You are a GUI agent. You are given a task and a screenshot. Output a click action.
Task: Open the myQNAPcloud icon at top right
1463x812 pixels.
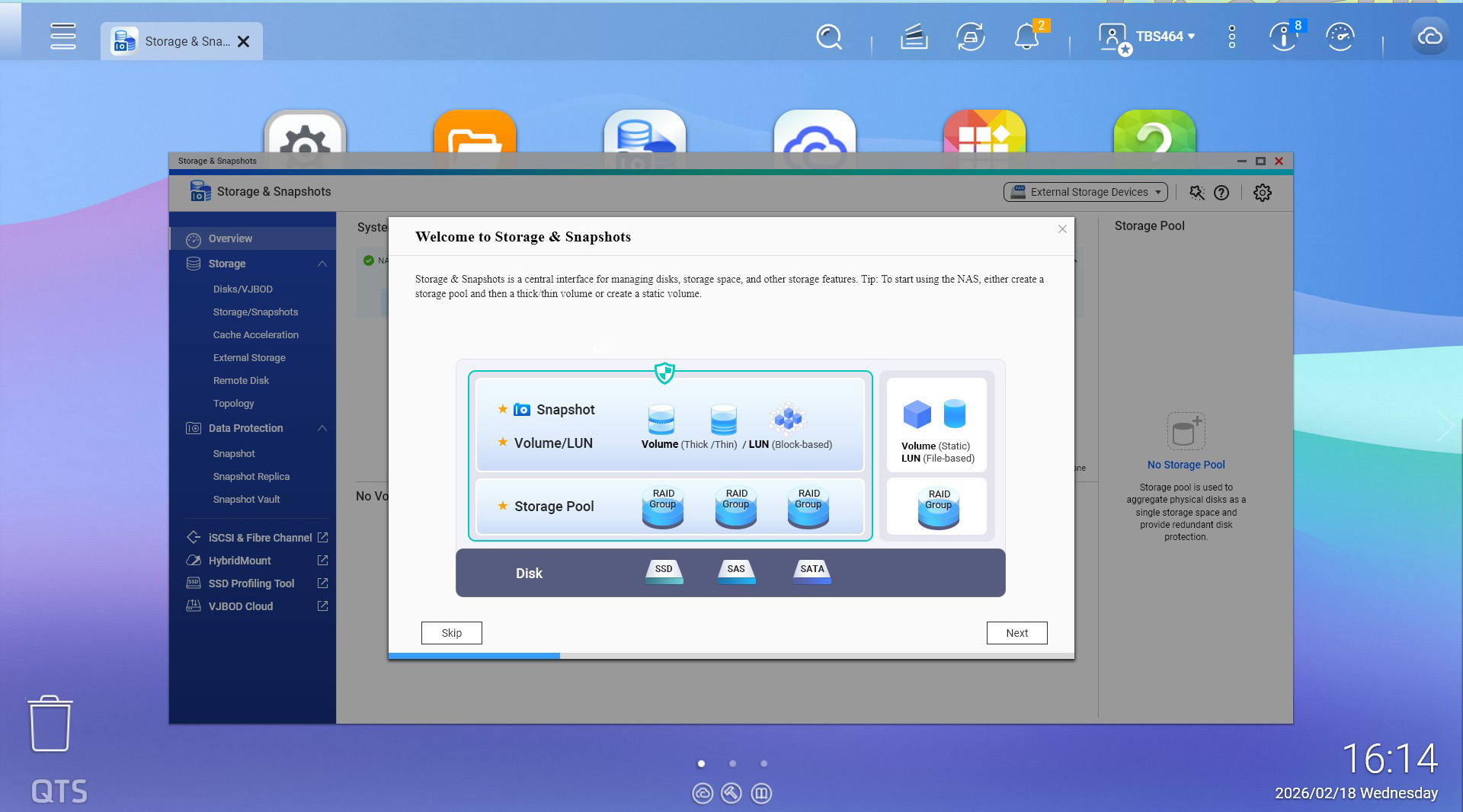click(1429, 37)
